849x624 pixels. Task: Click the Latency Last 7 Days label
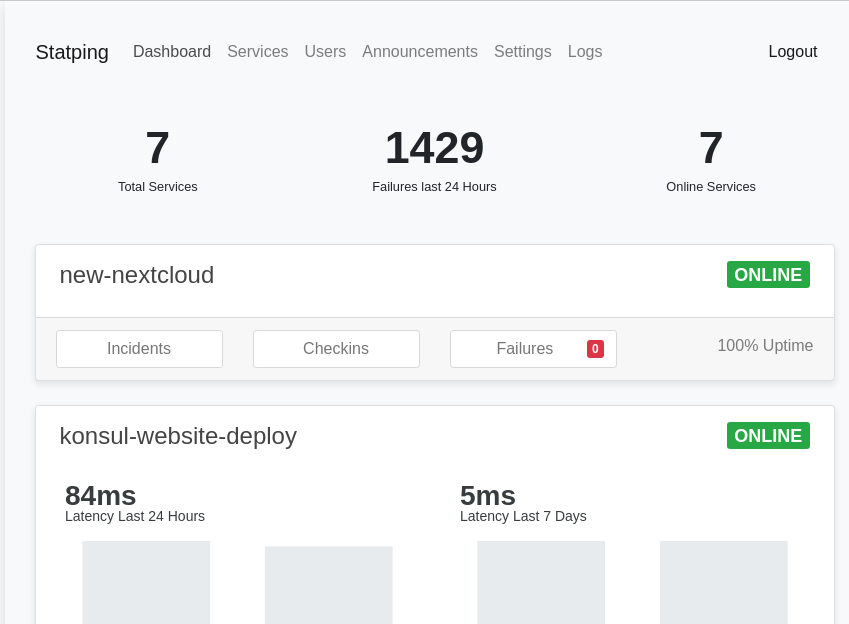click(x=523, y=516)
